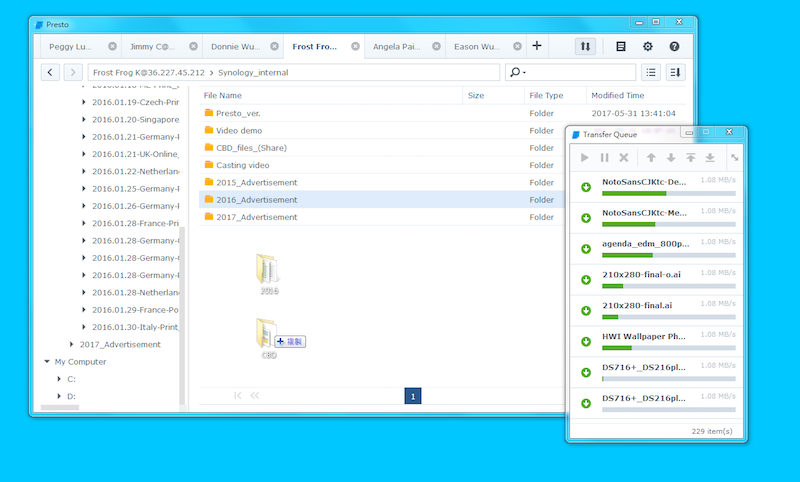Viewport: 800px width, 482px height.
Task: Switch to list view mode
Action: [651, 72]
